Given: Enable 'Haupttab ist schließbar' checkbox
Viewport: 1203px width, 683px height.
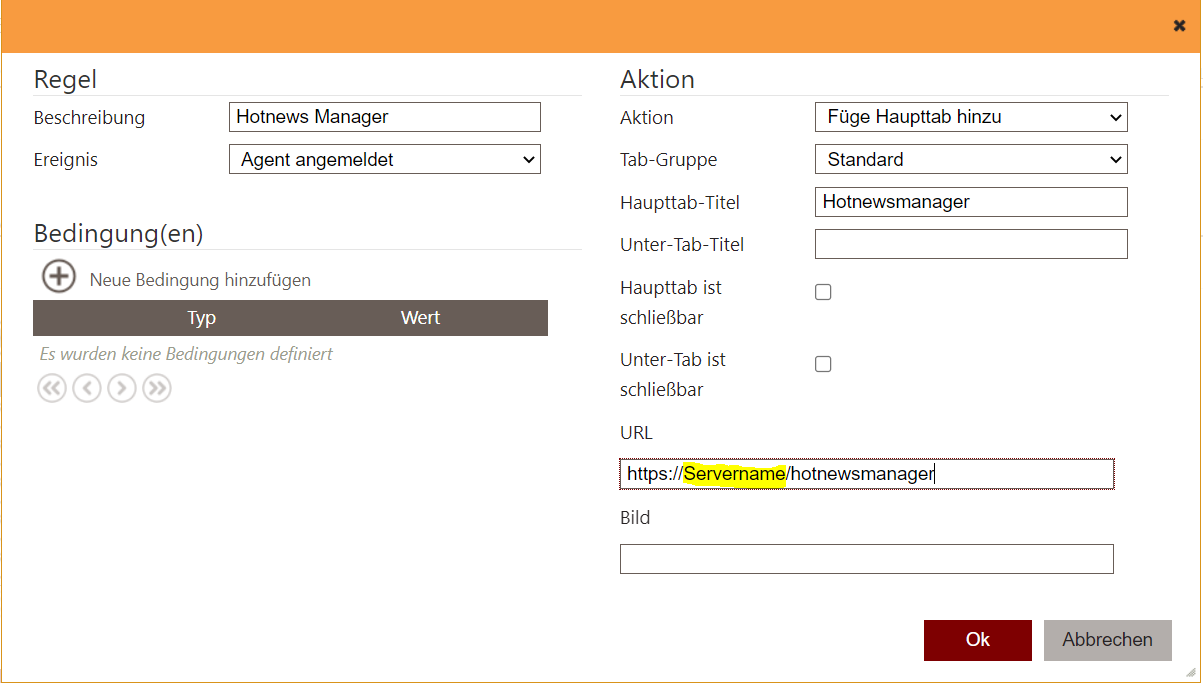Looking at the screenshot, I should (823, 292).
